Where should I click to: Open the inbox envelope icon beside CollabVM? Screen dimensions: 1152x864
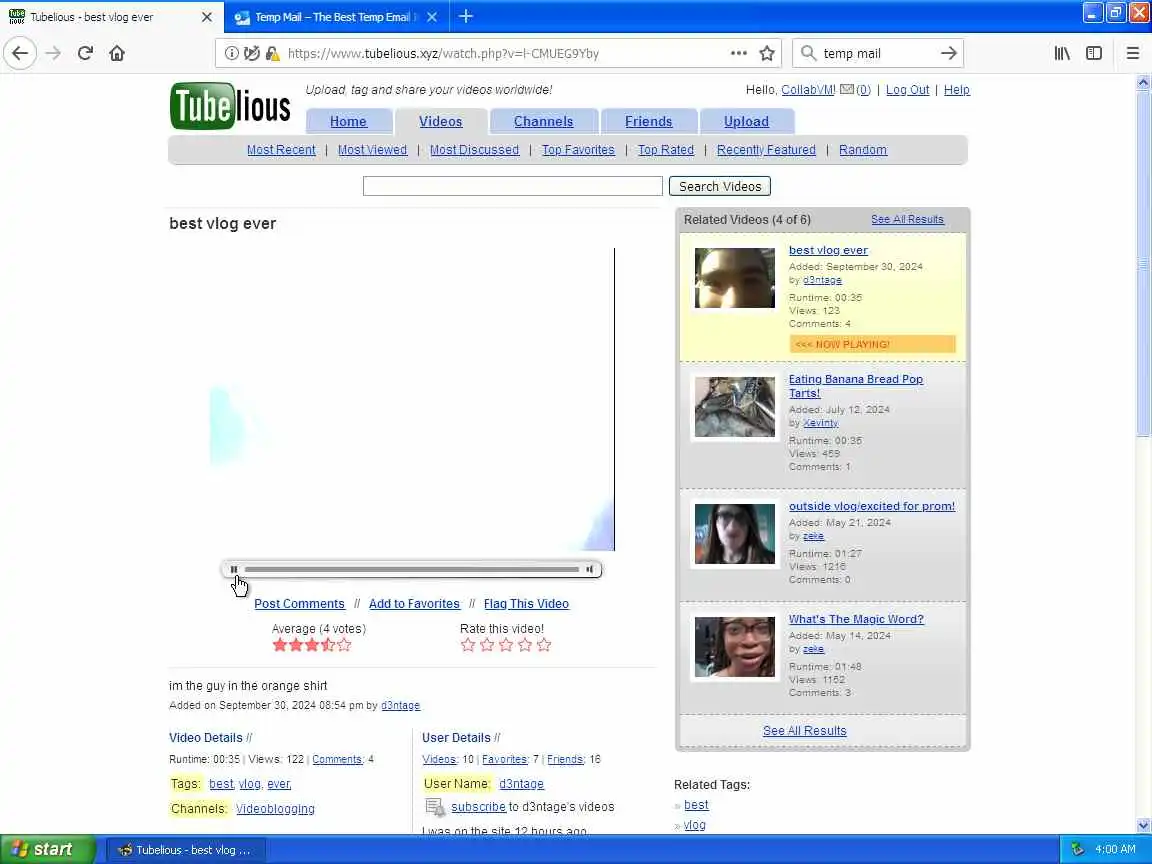point(846,90)
